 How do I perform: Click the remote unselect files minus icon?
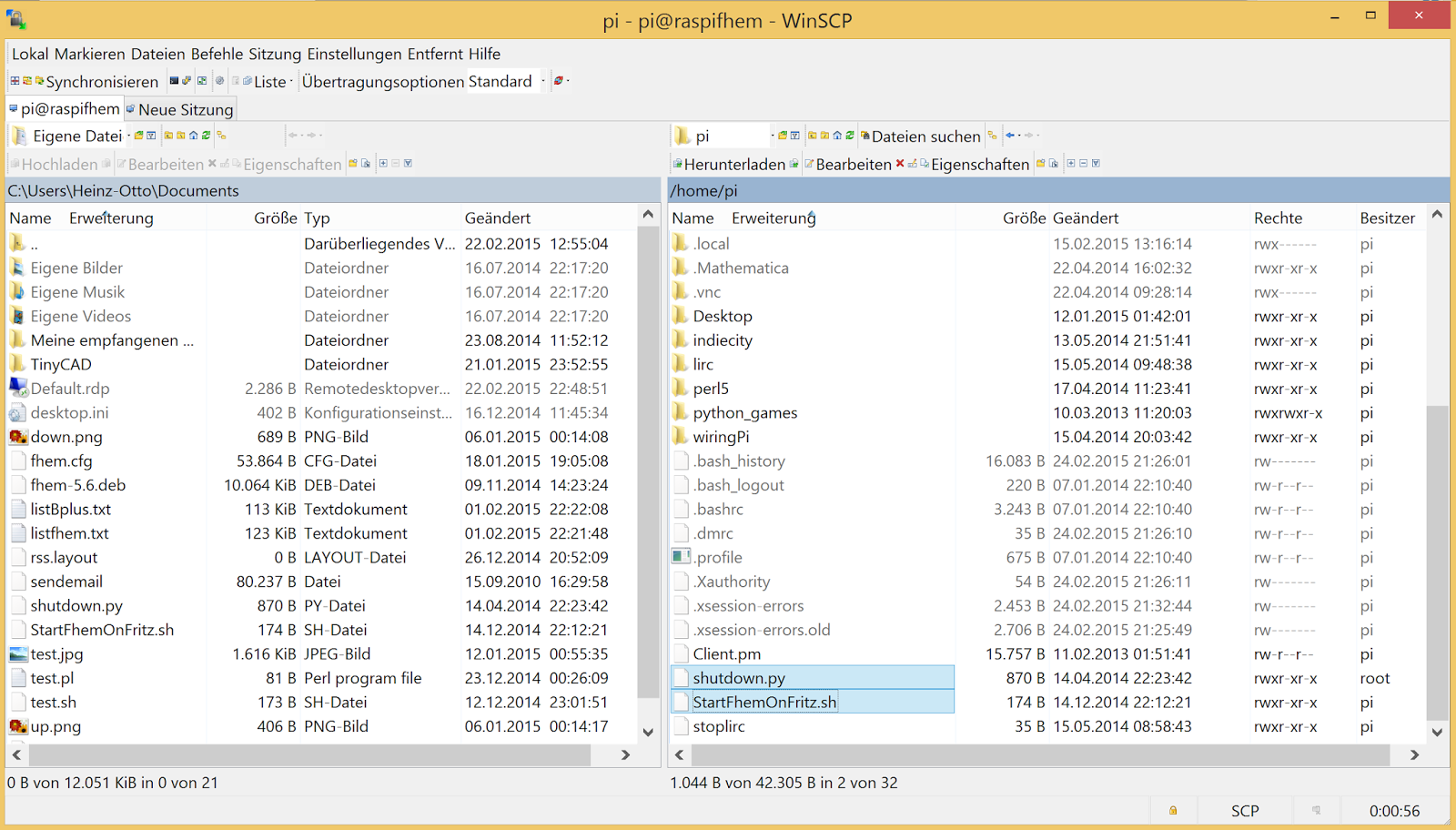(x=1083, y=164)
